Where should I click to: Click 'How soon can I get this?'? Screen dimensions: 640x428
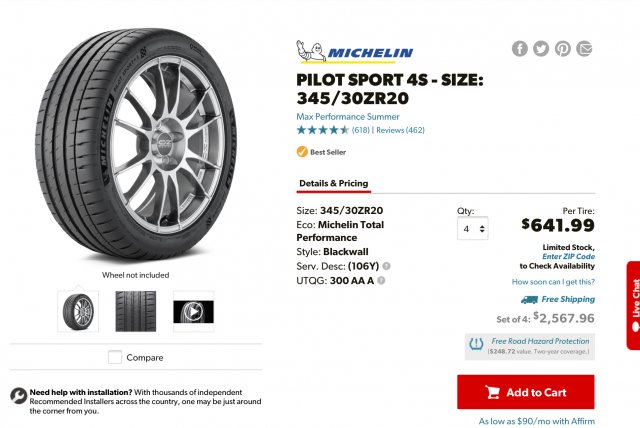553,282
